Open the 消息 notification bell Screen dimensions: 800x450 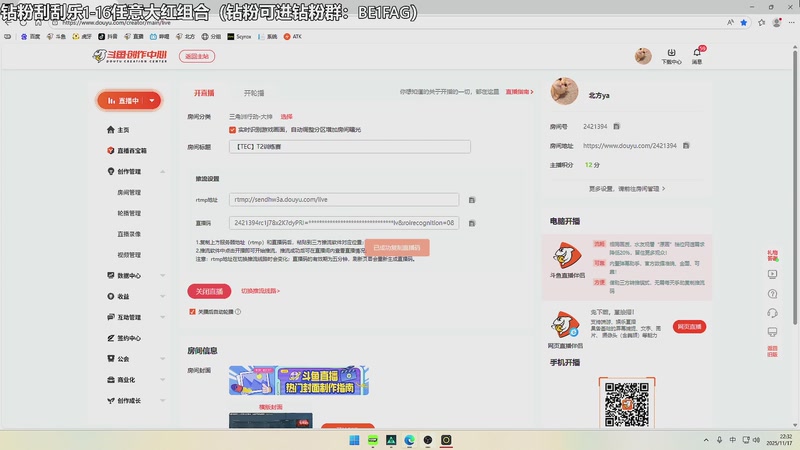(x=697, y=56)
